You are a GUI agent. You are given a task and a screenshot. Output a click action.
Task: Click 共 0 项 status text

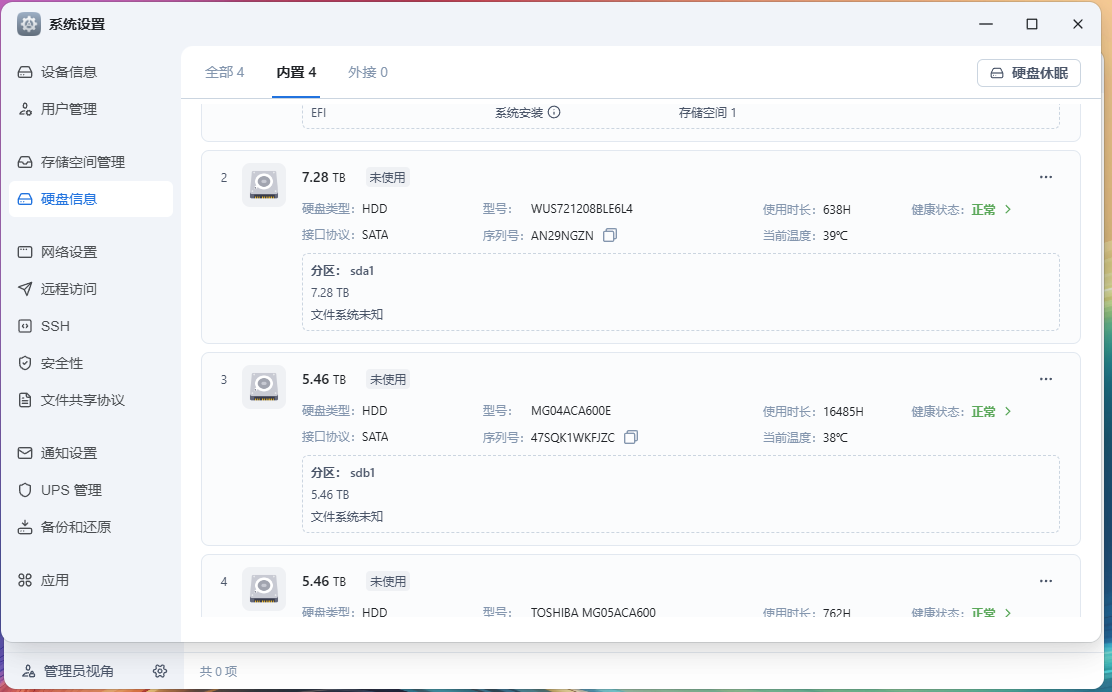218,671
